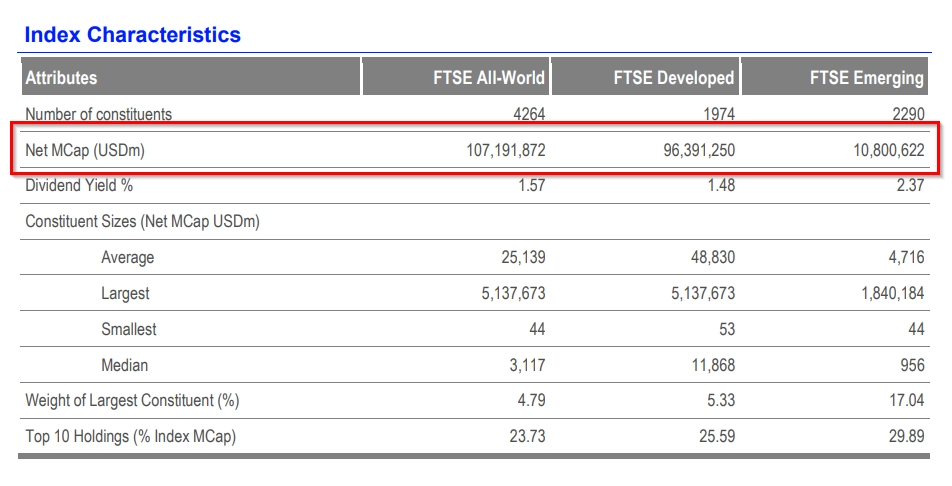Click the constituents value 4264
Screen dimensions: 952x486
529,114
